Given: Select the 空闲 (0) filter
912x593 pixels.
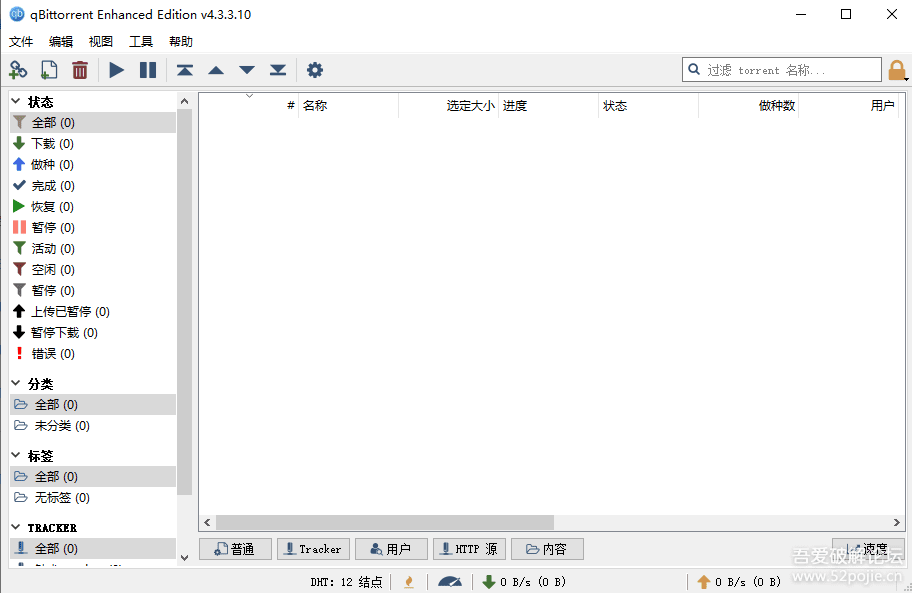Looking at the screenshot, I should tap(93, 269).
